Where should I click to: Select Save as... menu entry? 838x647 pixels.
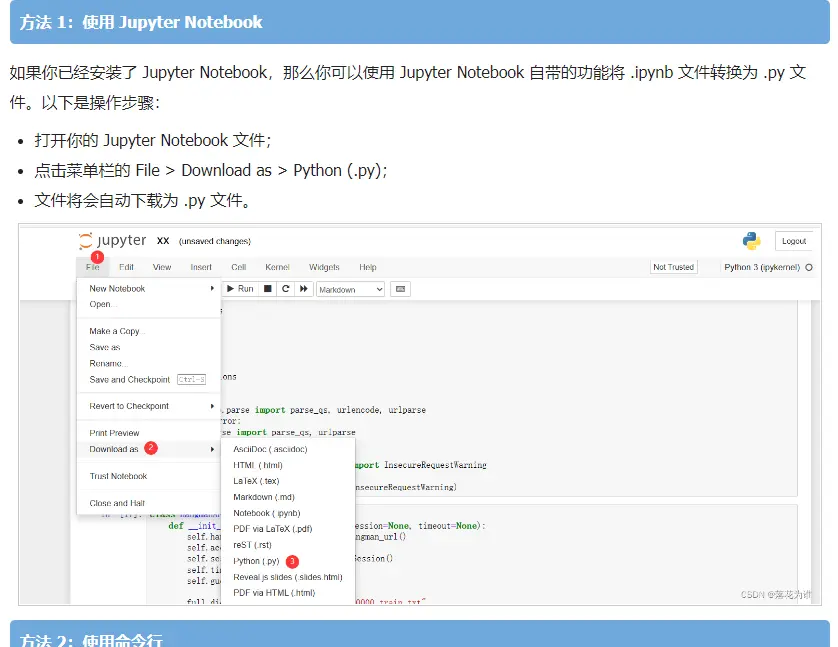(149, 347)
